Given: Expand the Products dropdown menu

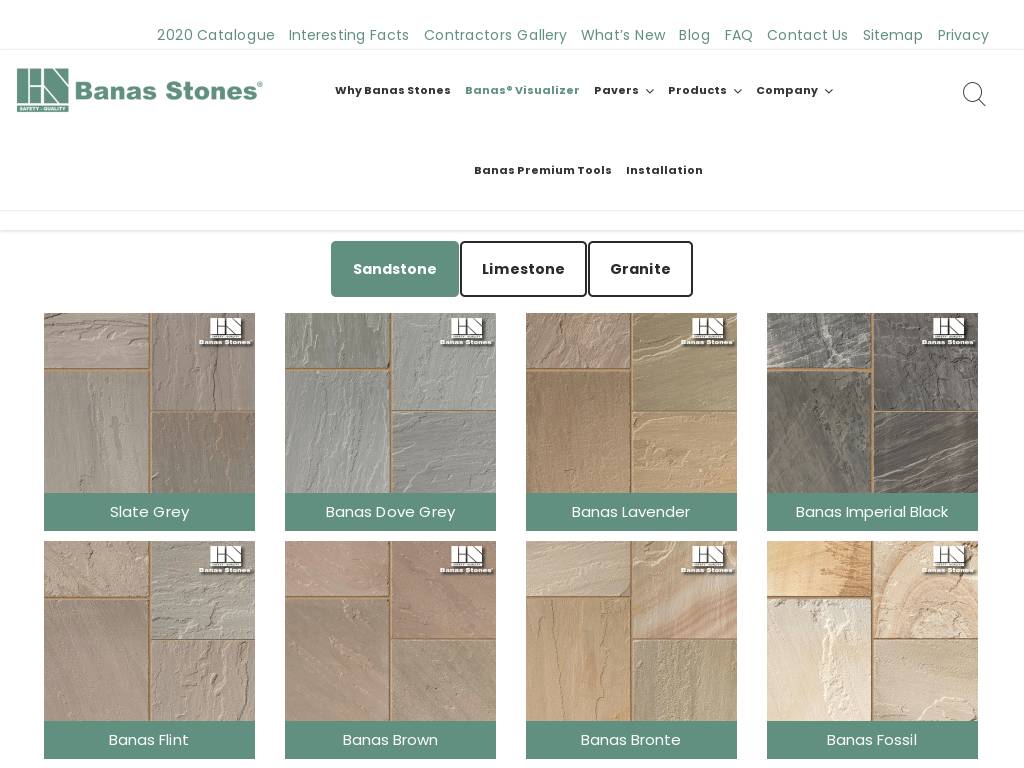Looking at the screenshot, I should 704,90.
